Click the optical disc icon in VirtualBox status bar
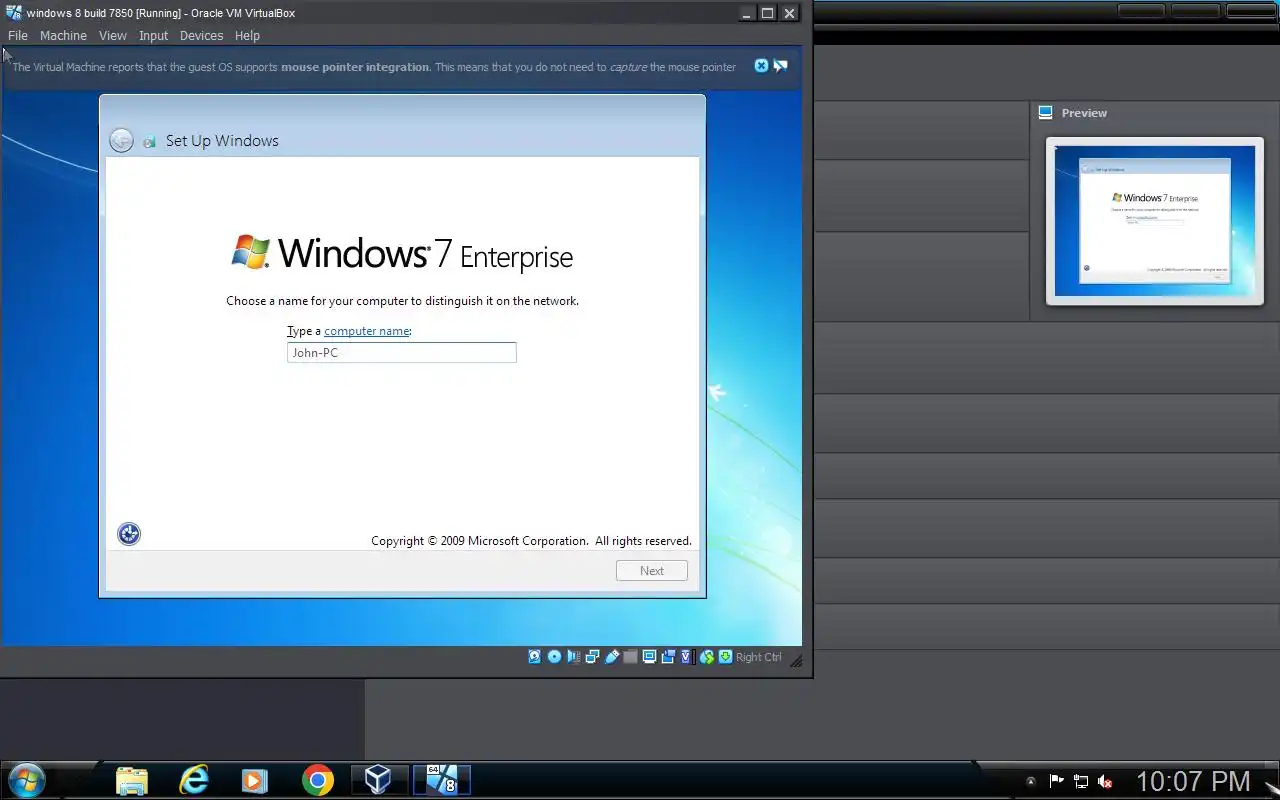Image resolution: width=1280 pixels, height=800 pixels. tap(554, 657)
